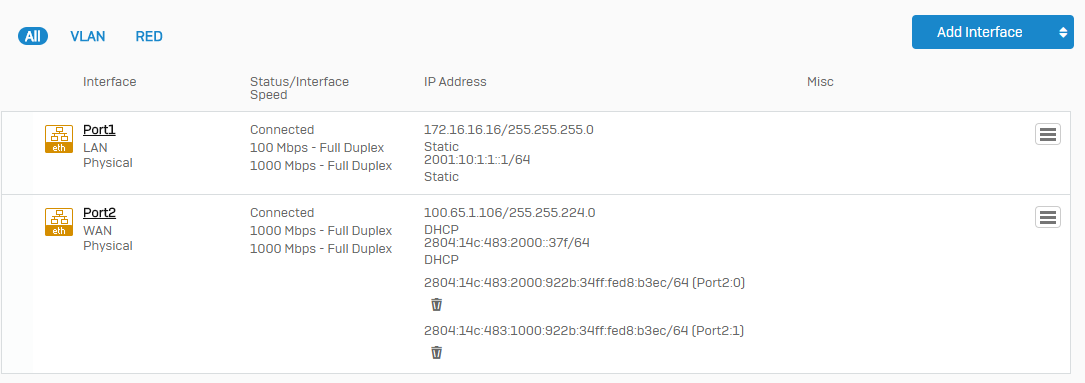Delete the Port2:1 alias with trash icon
1085x383 pixels.
pyautogui.click(x=436, y=353)
